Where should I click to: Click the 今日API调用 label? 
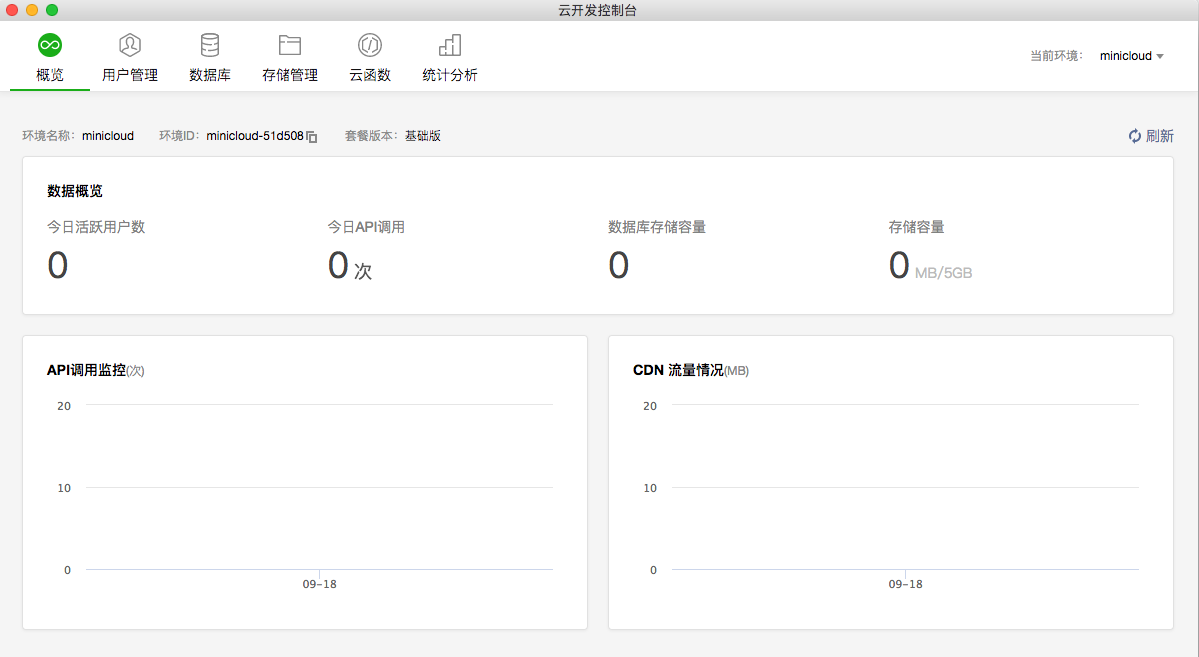366,226
